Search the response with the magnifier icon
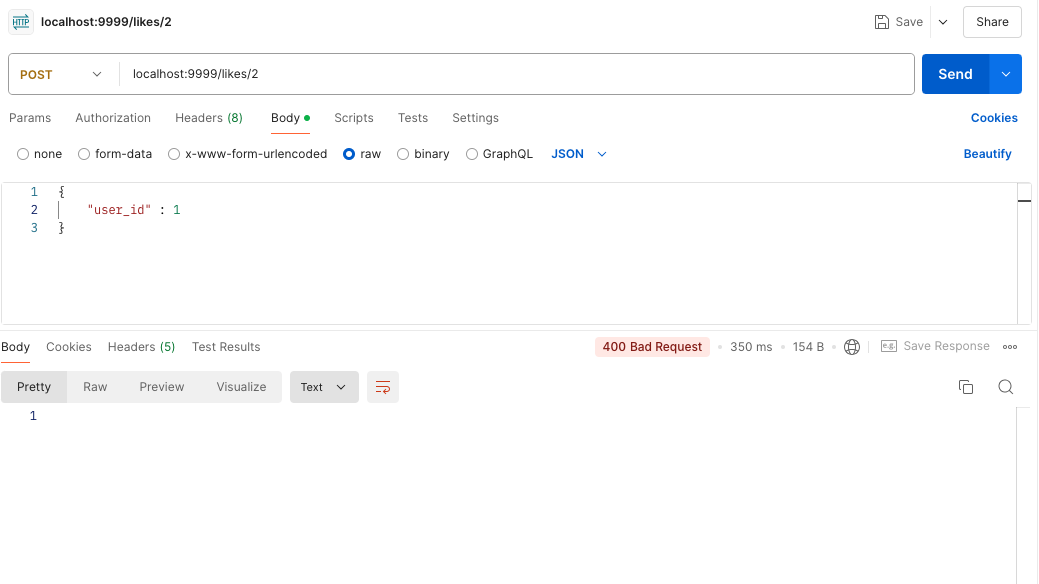The width and height of the screenshot is (1039, 584). point(1005,387)
